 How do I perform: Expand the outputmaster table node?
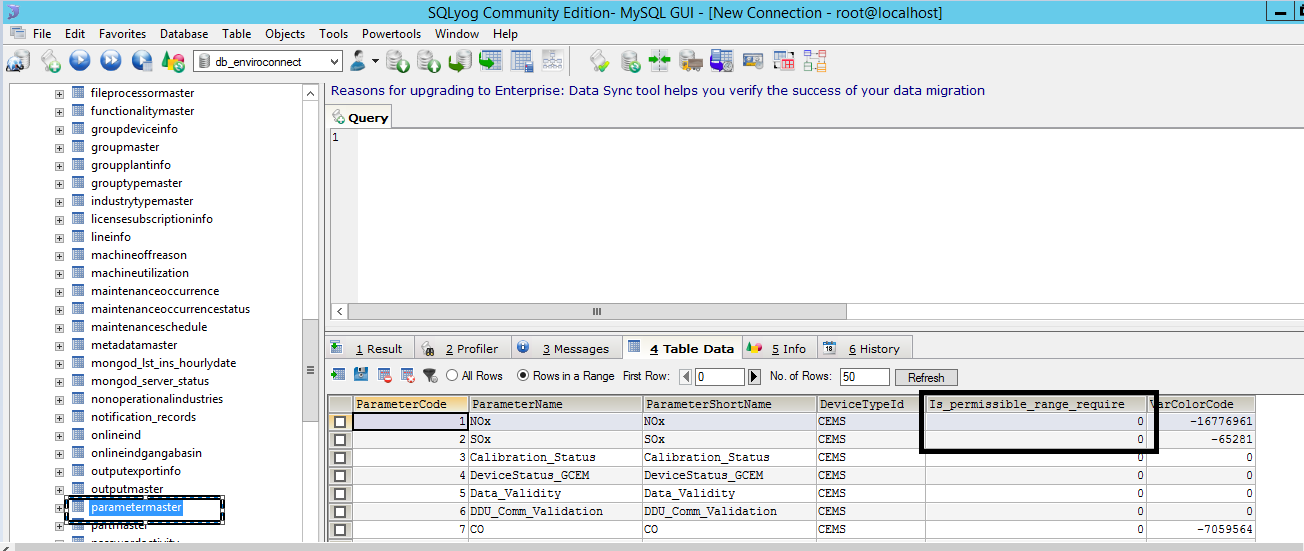59,489
